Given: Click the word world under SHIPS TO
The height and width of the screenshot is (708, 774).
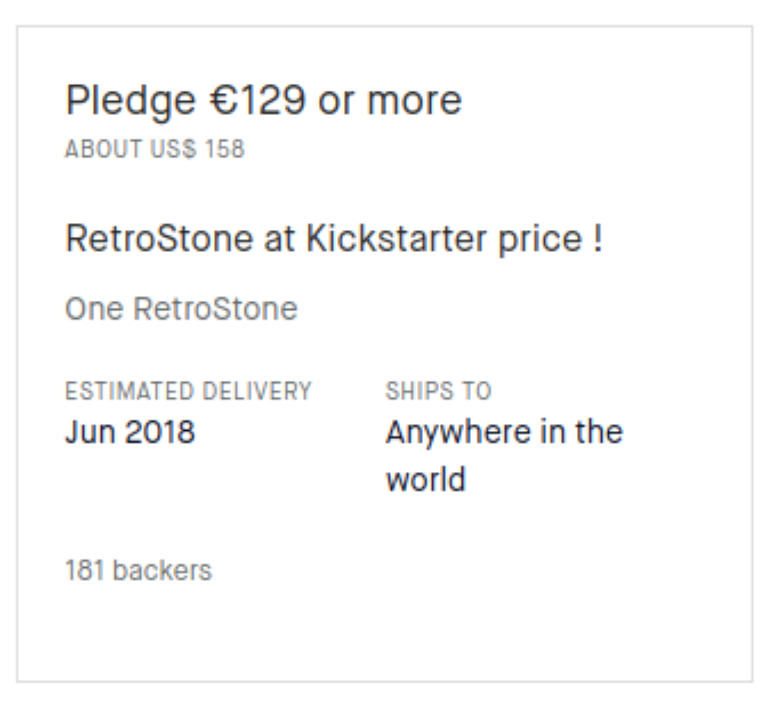Looking at the screenshot, I should (x=425, y=480).
